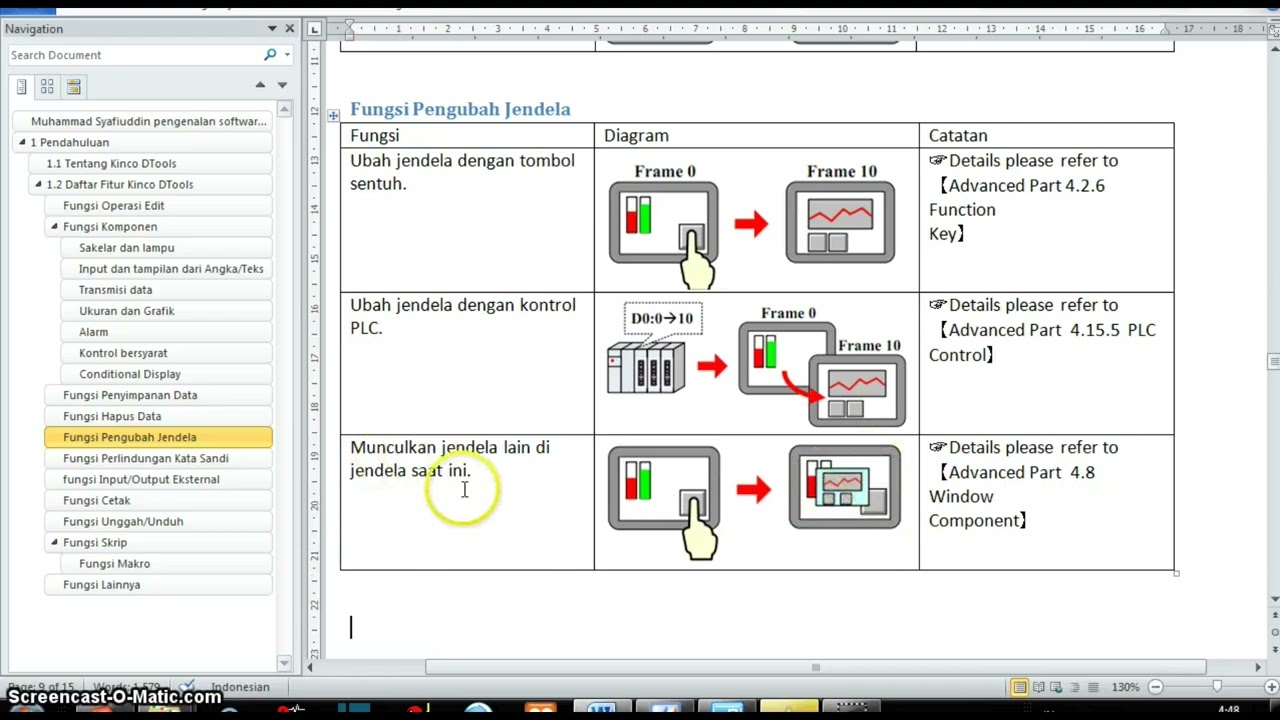Go to Fungsi Perlindungan Kata Sandi heading
The image size is (1280, 720).
[x=159, y=457]
